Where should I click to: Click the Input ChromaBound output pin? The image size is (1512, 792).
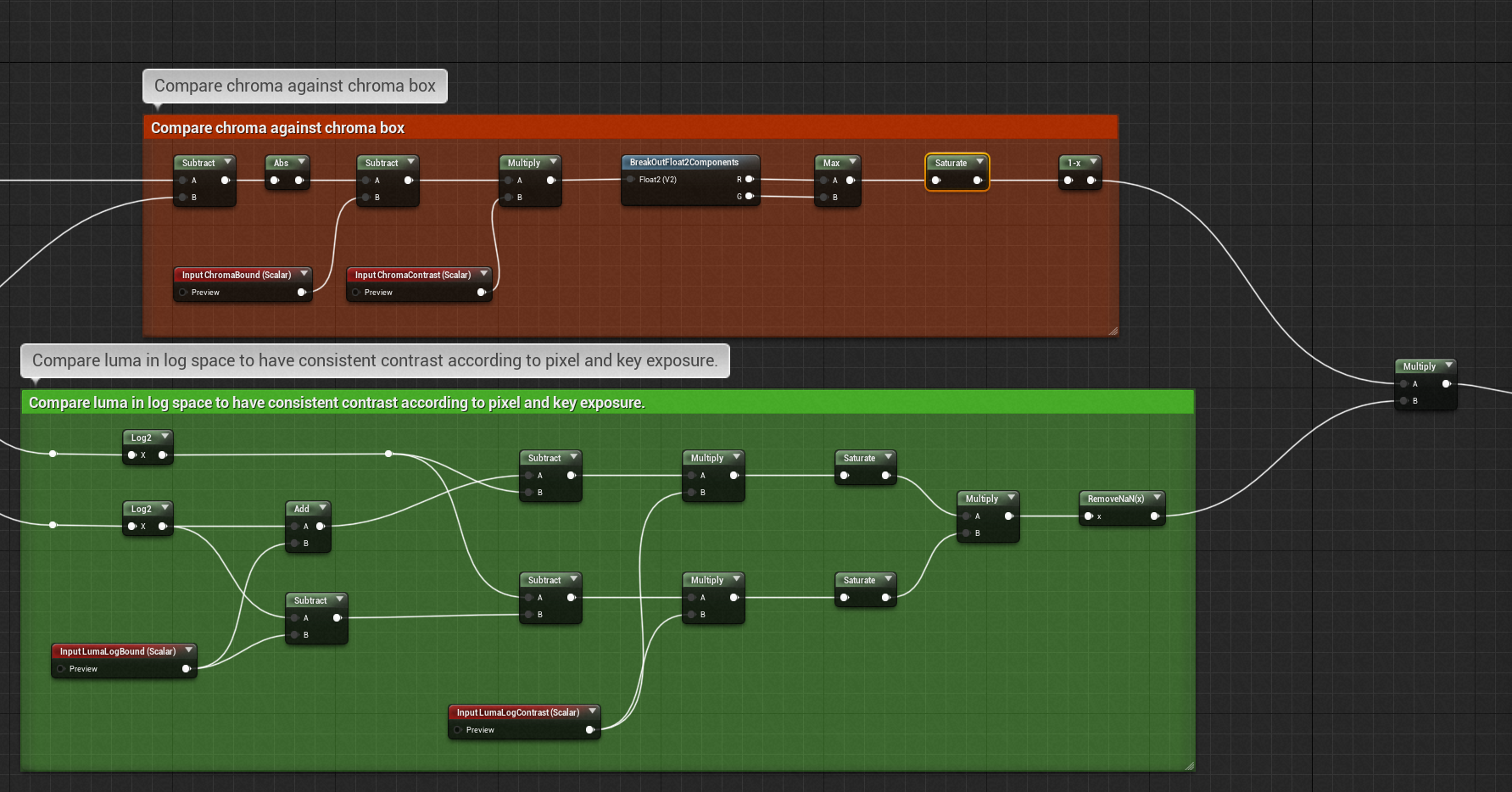302,293
